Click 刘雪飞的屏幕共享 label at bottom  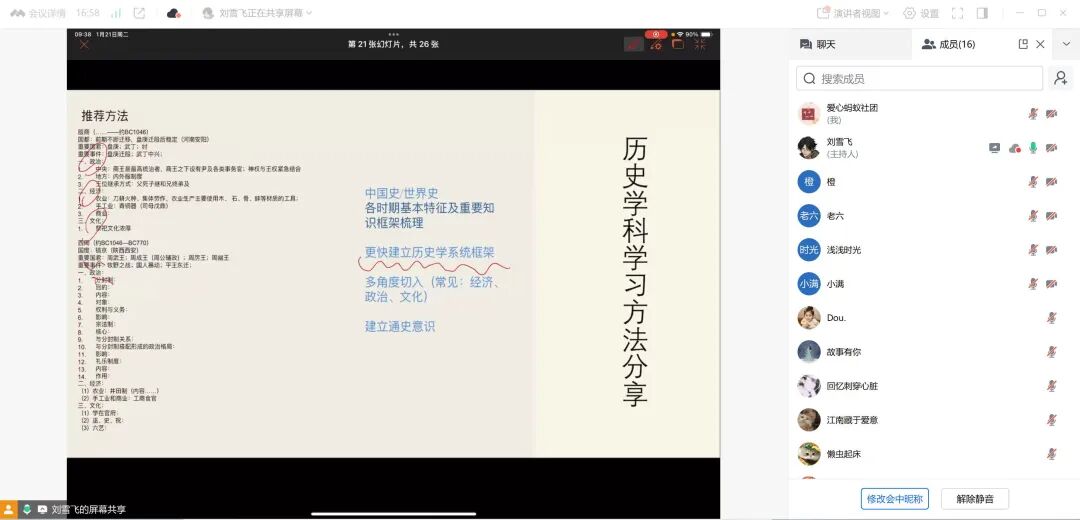pos(89,510)
